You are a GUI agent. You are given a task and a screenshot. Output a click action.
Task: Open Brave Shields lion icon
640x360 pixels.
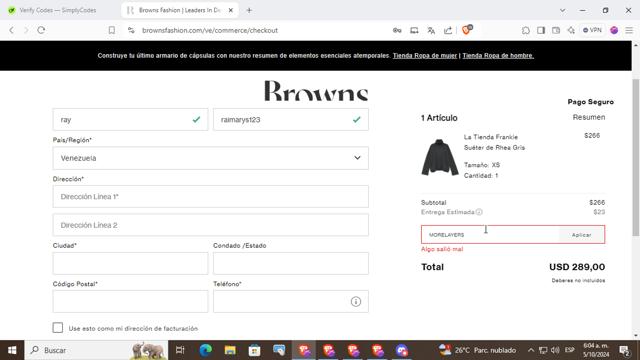(x=466, y=30)
